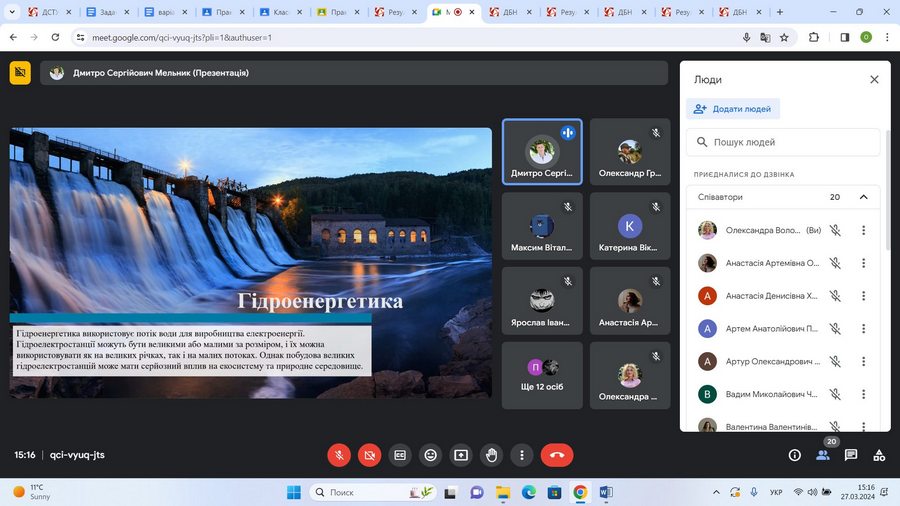Image resolution: width=900 pixels, height=506 pixels.
Task: Open the Activities panel icon
Action: pos(879,455)
